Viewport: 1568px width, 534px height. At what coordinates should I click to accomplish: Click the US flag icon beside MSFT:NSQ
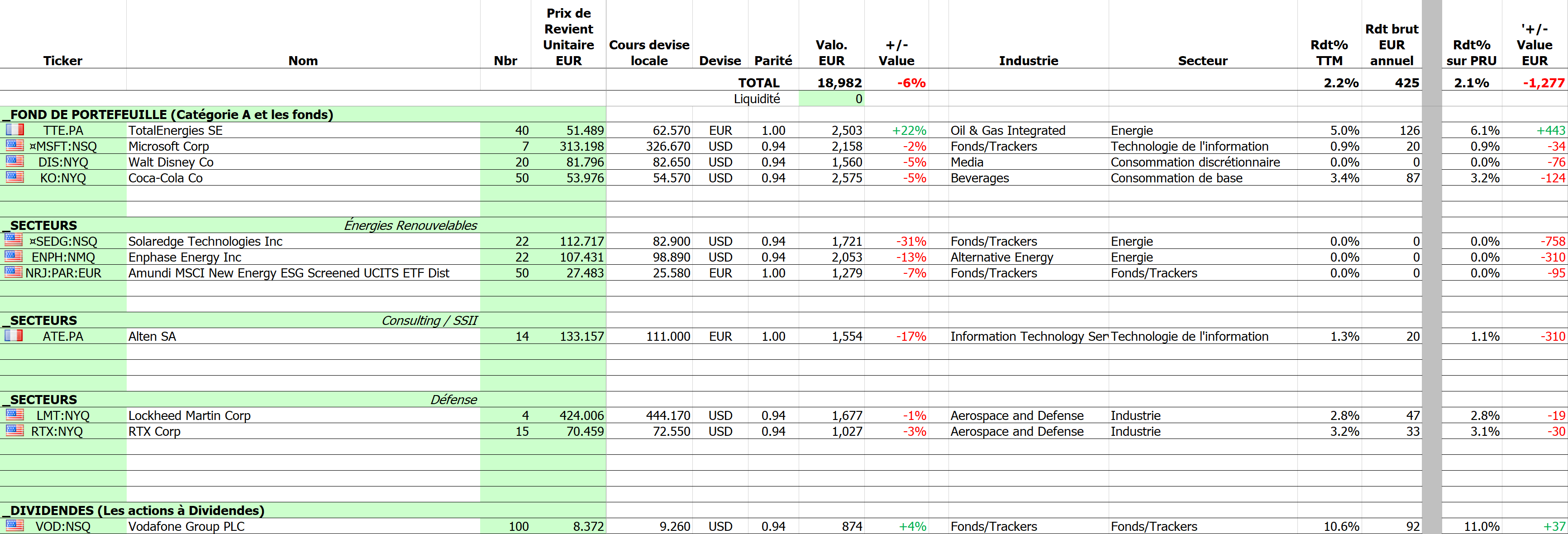pos(14,146)
